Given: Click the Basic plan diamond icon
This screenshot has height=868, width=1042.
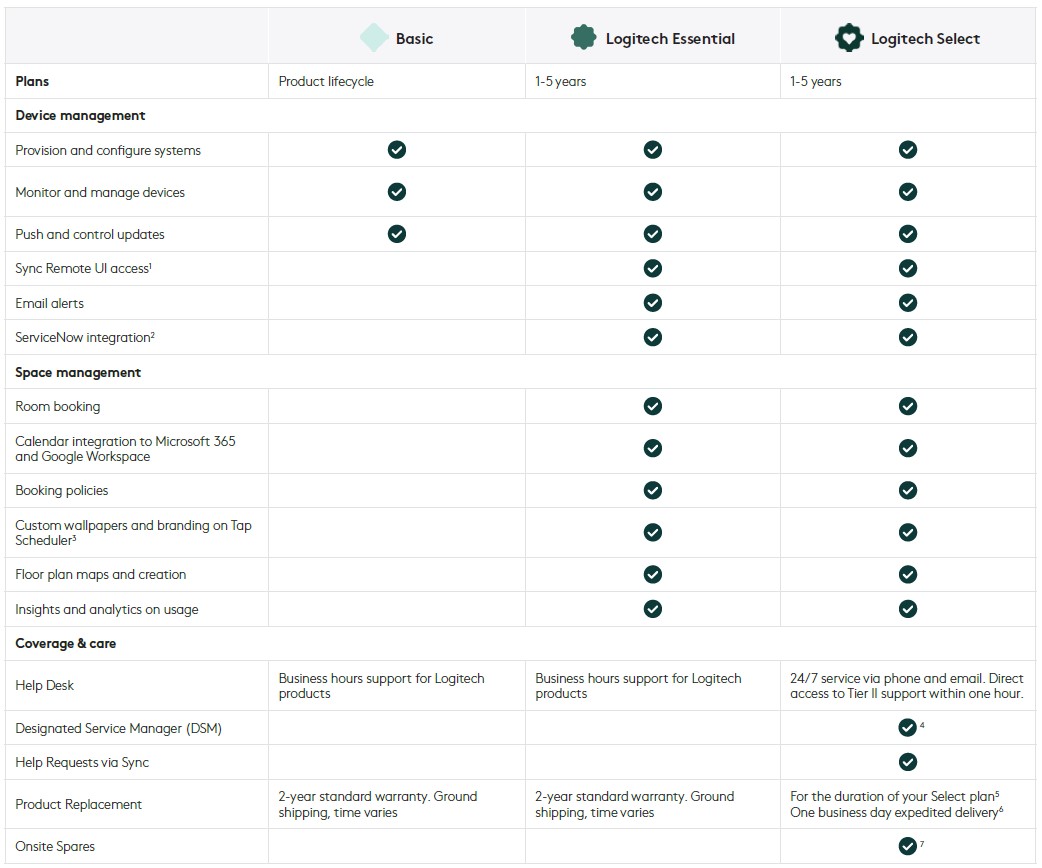Looking at the screenshot, I should pos(373,36).
